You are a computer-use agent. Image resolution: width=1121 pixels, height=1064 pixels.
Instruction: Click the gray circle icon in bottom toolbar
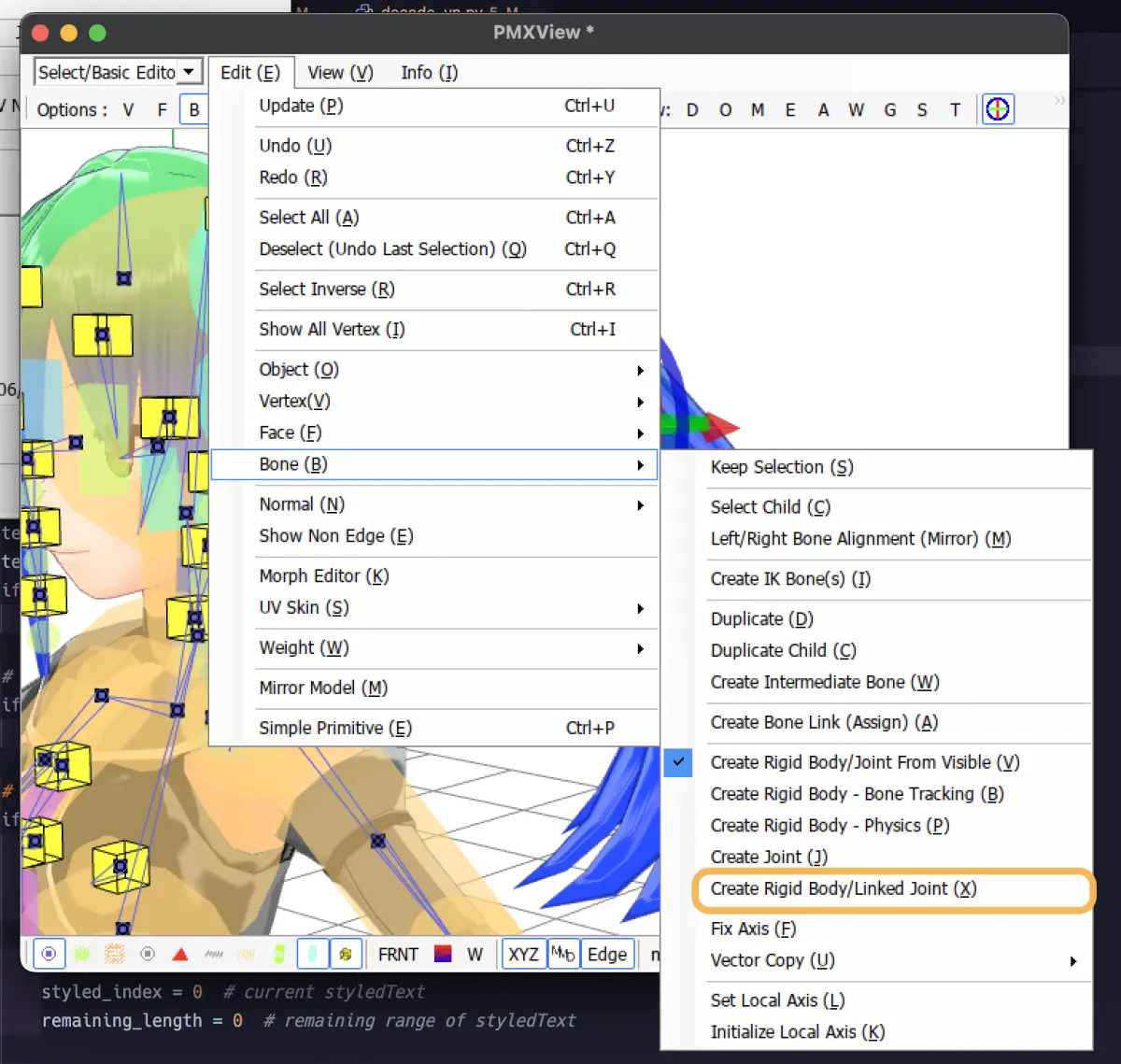pos(148,954)
